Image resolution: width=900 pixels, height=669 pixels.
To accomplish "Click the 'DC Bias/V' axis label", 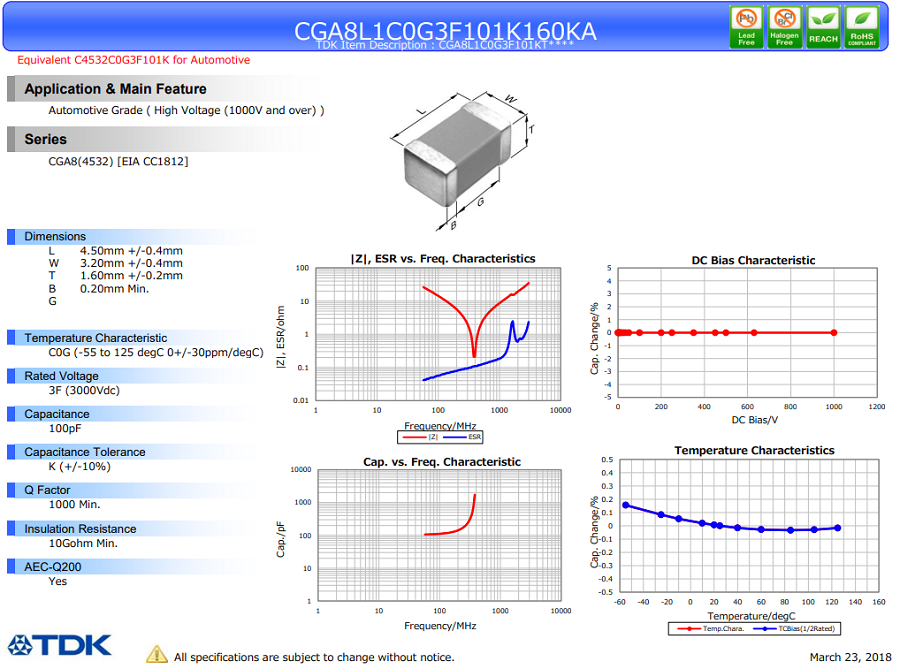I will 754,420.
